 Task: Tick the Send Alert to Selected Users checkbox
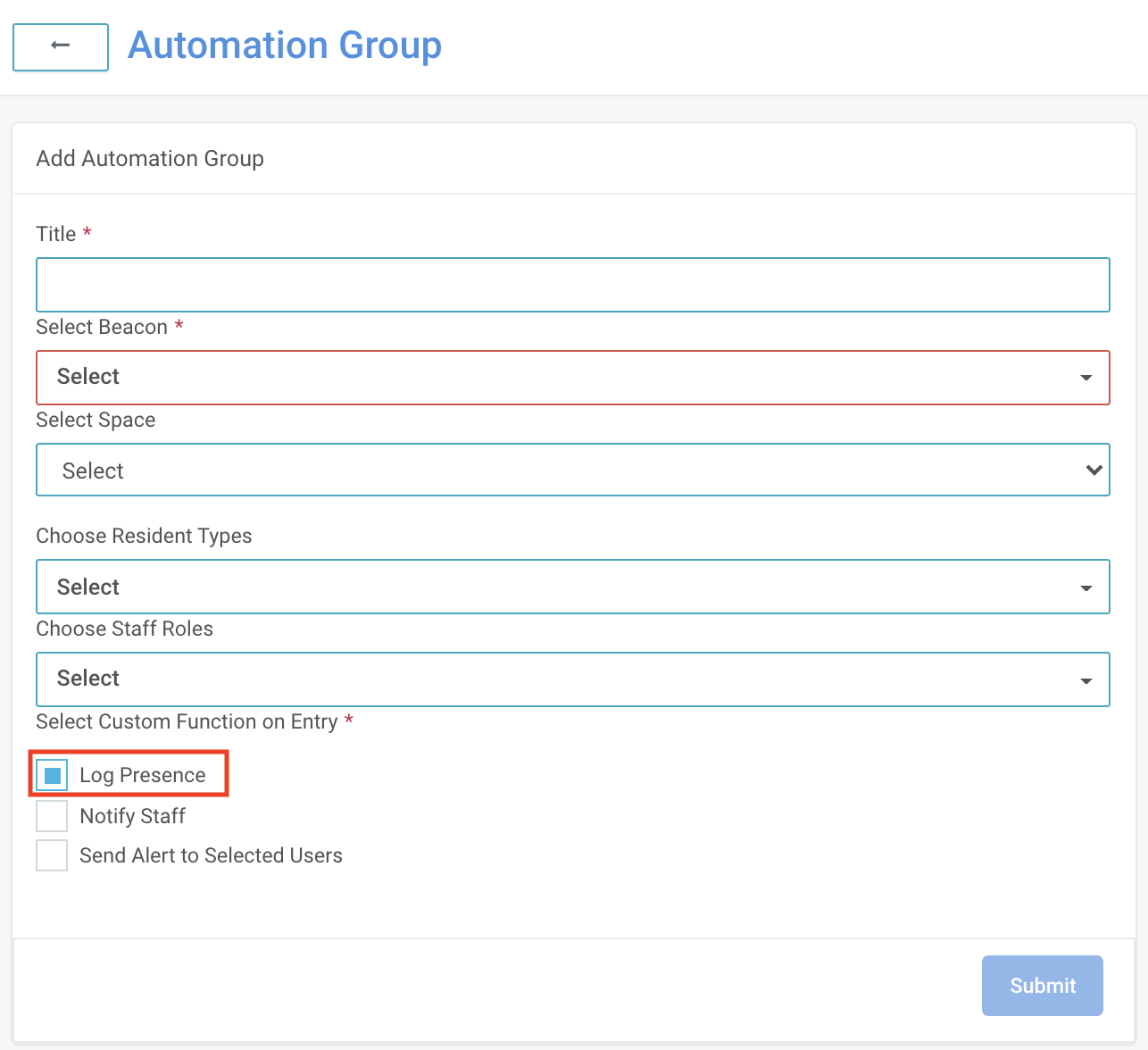click(x=52, y=855)
